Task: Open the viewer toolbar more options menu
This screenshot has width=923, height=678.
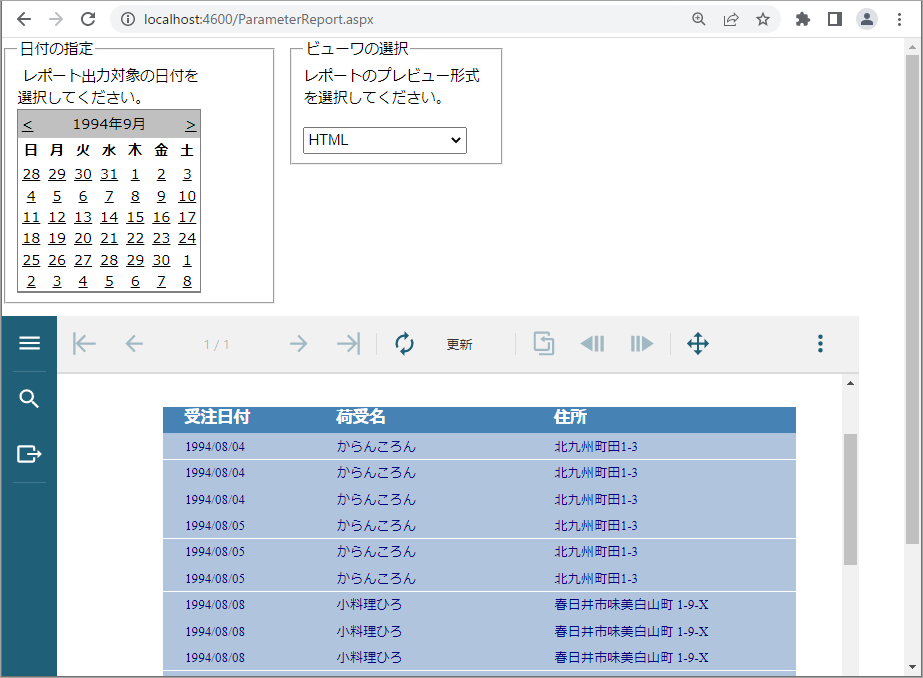Action: point(820,344)
